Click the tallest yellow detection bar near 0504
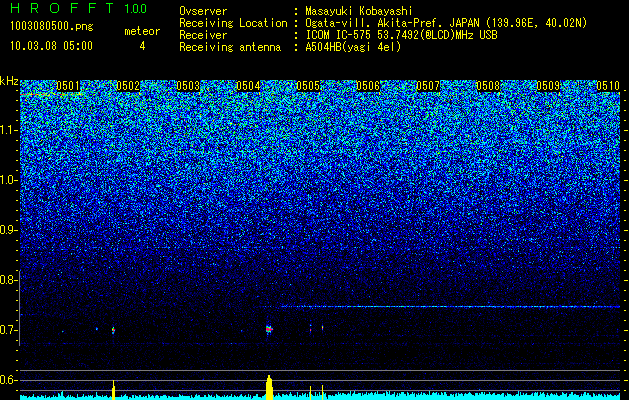The width and height of the screenshot is (629, 400). pyautogui.click(x=269, y=387)
